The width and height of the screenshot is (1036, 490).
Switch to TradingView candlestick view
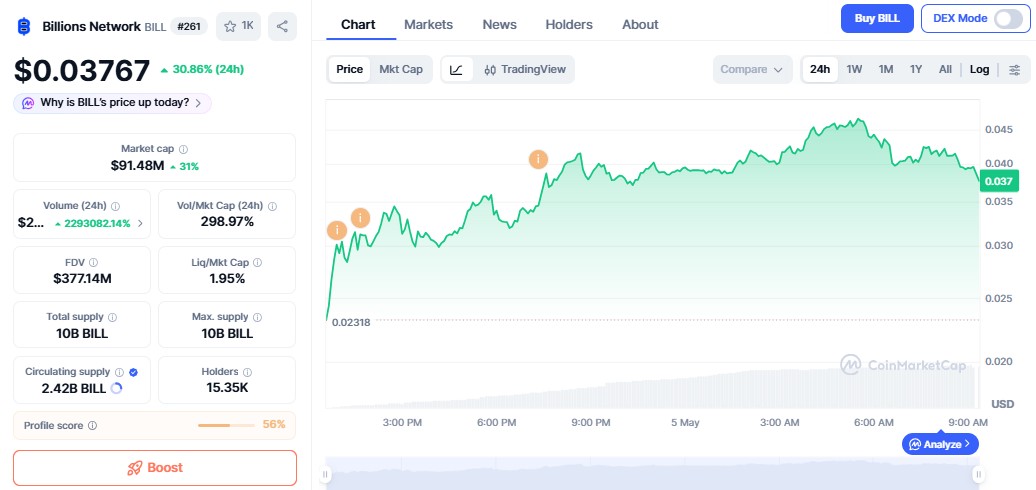(x=525, y=69)
